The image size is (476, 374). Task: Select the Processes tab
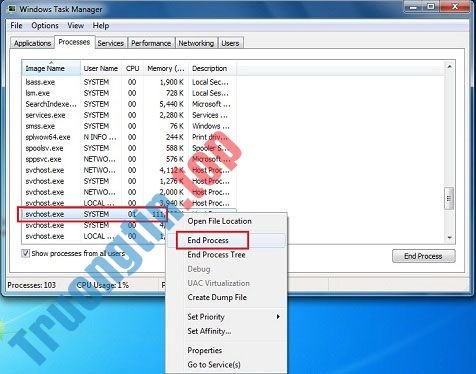(x=74, y=42)
